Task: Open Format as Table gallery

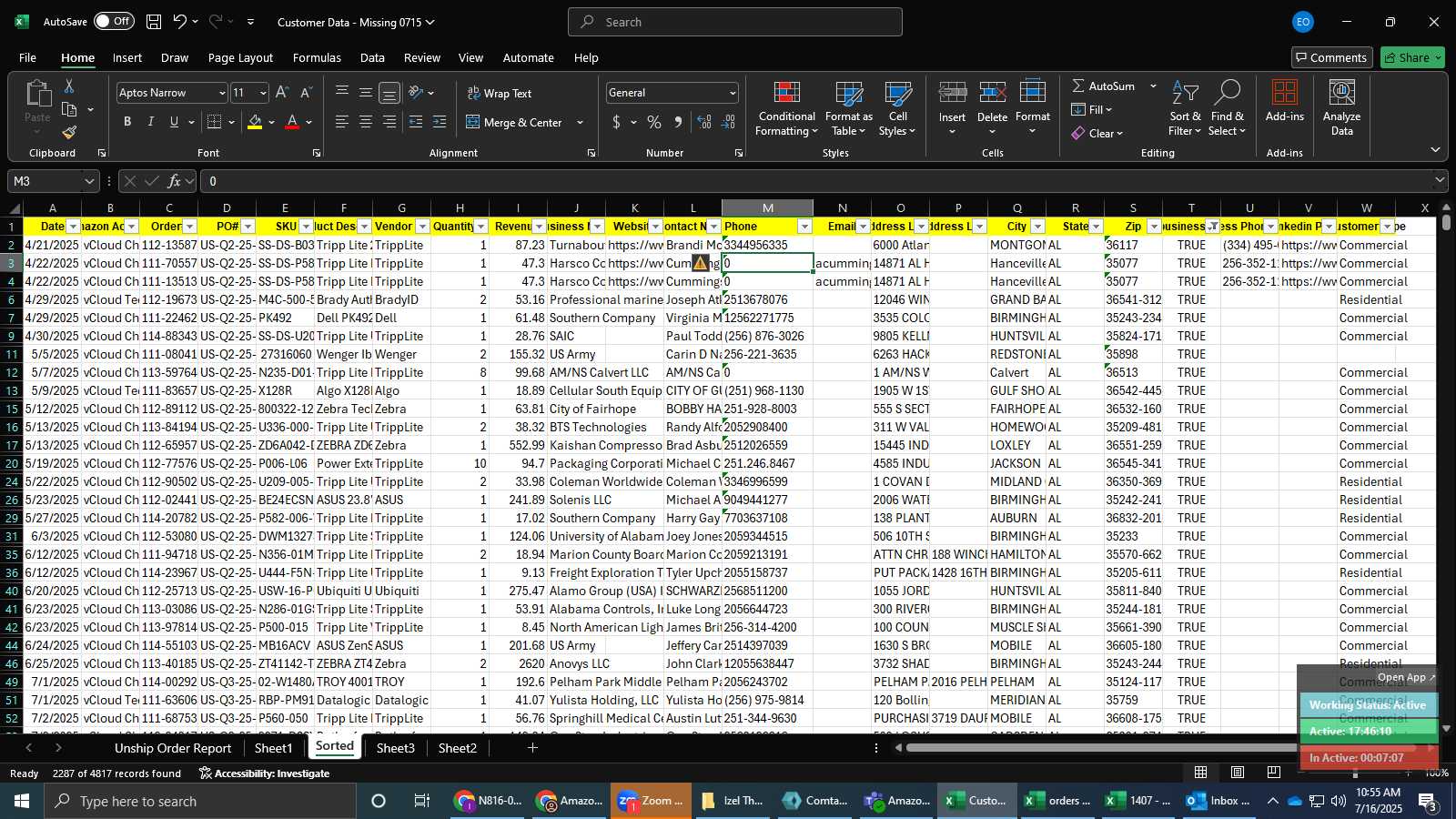Action: [848, 109]
